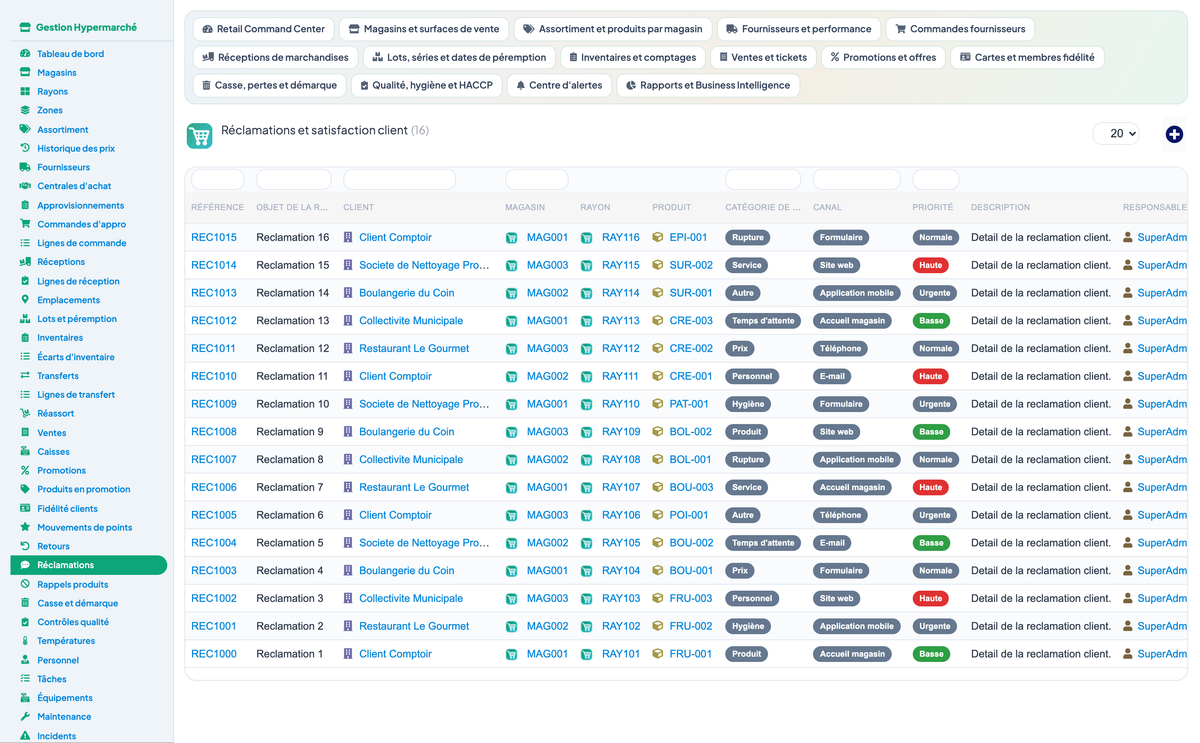Click the Magasins sidebar icon

(25, 72)
